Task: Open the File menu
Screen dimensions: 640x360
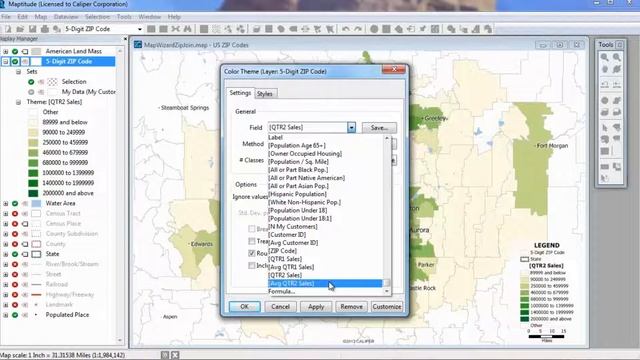Action: 6,17
